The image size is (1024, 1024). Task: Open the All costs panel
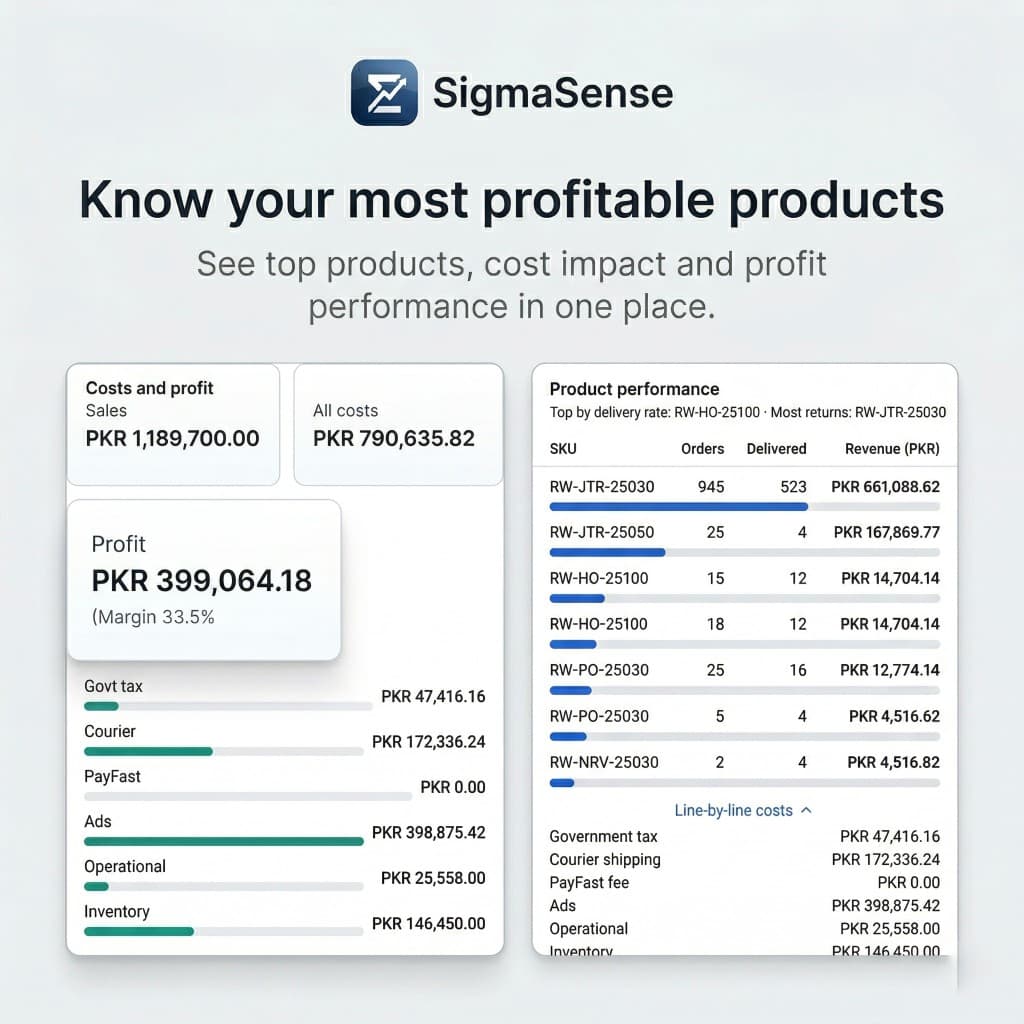tap(397, 425)
